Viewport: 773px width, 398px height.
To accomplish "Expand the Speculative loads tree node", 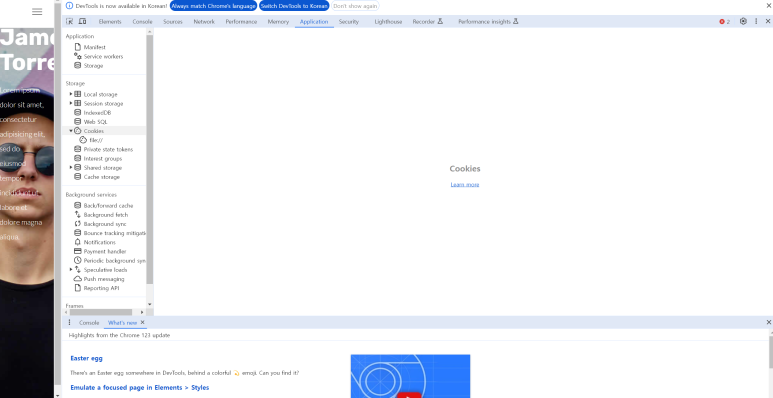I will point(71,269).
